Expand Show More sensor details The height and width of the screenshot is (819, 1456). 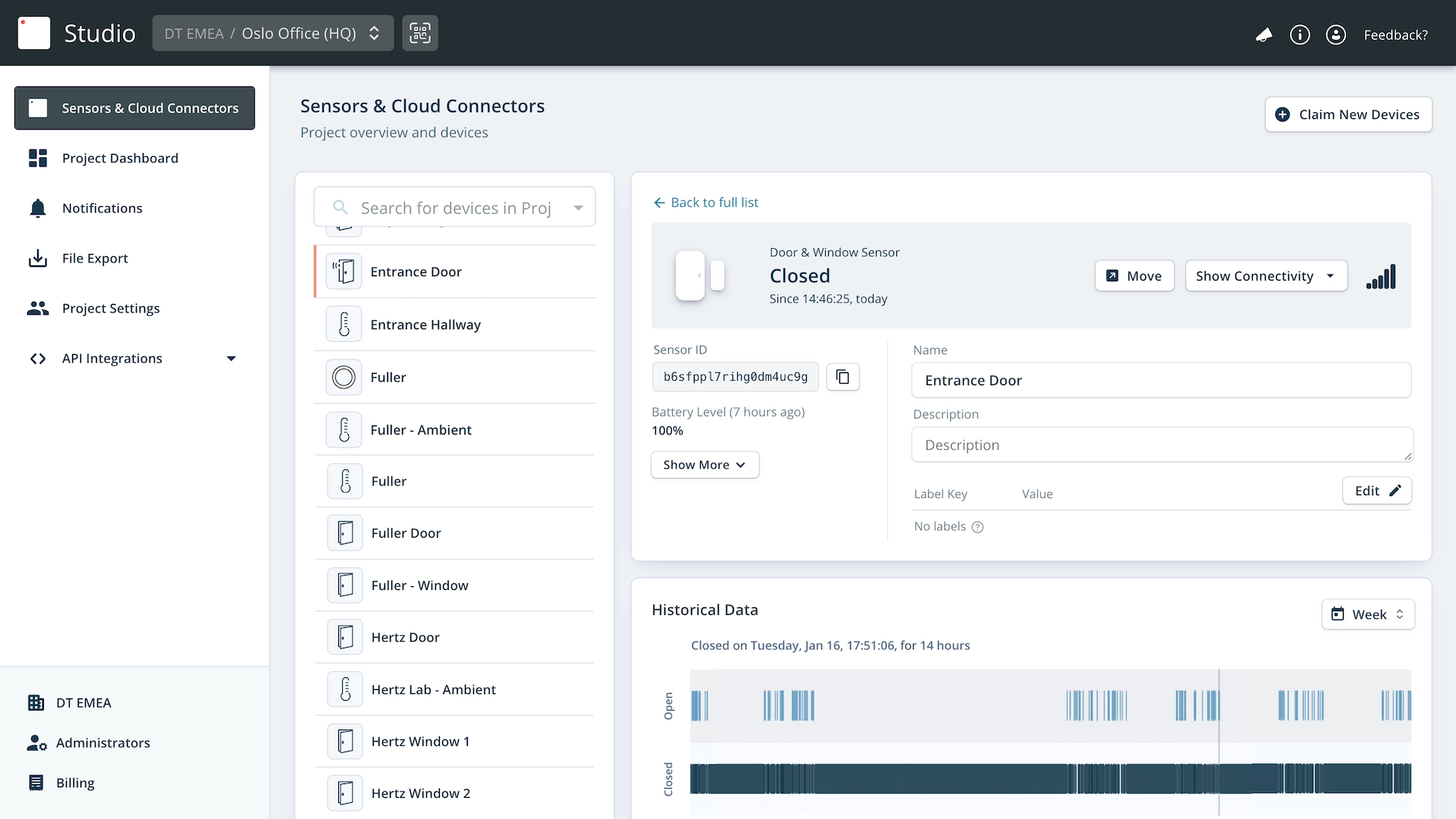pos(704,465)
